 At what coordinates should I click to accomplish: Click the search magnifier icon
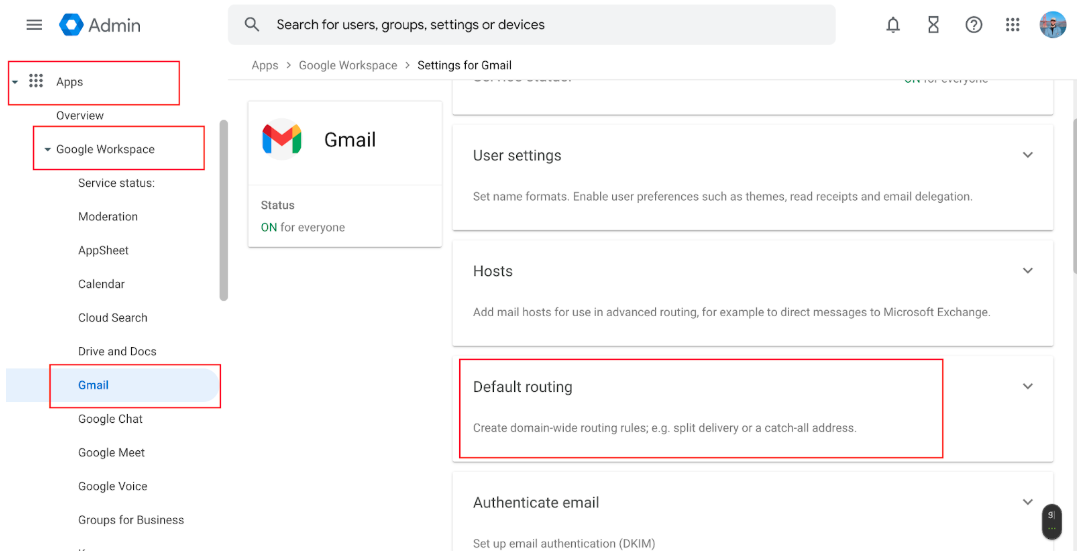[252, 25]
